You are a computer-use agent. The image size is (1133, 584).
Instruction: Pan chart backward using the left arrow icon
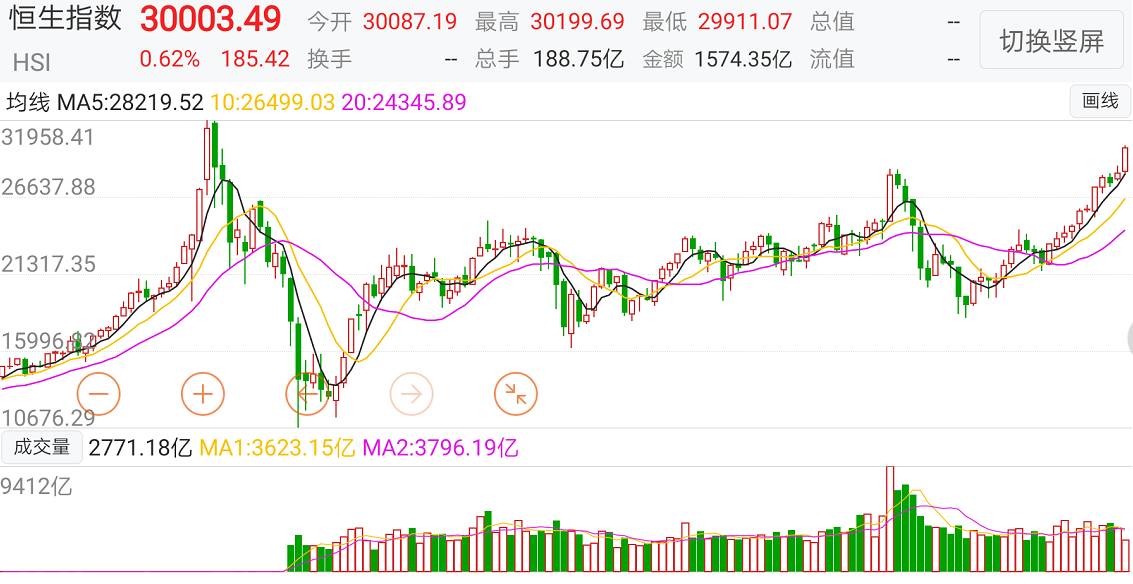tap(308, 393)
